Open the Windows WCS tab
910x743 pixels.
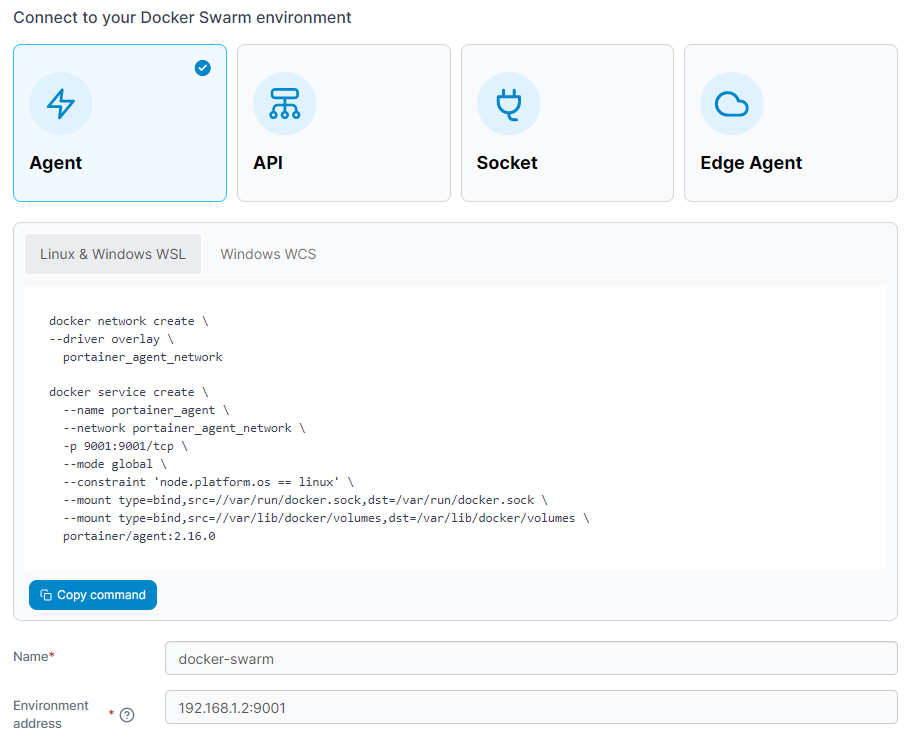[x=268, y=254]
